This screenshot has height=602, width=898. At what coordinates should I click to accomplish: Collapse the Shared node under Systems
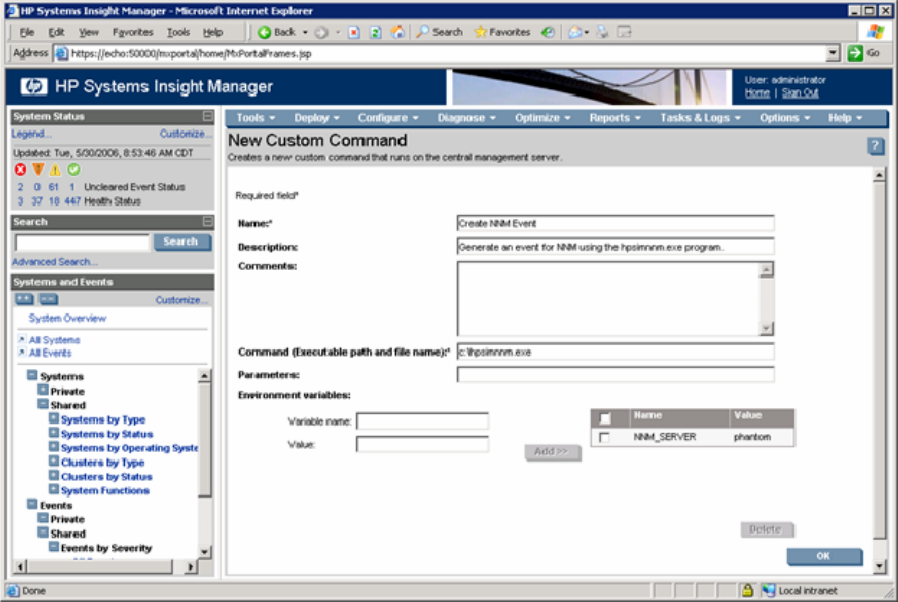pos(43,404)
